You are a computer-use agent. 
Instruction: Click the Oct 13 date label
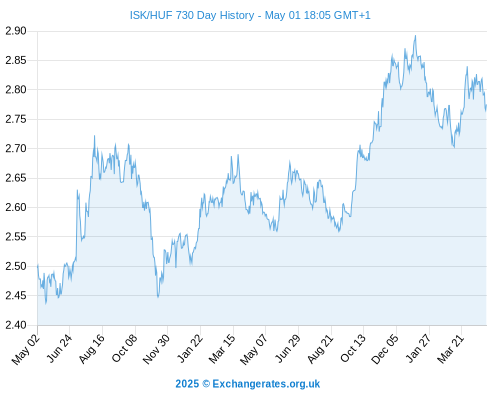click(x=352, y=349)
